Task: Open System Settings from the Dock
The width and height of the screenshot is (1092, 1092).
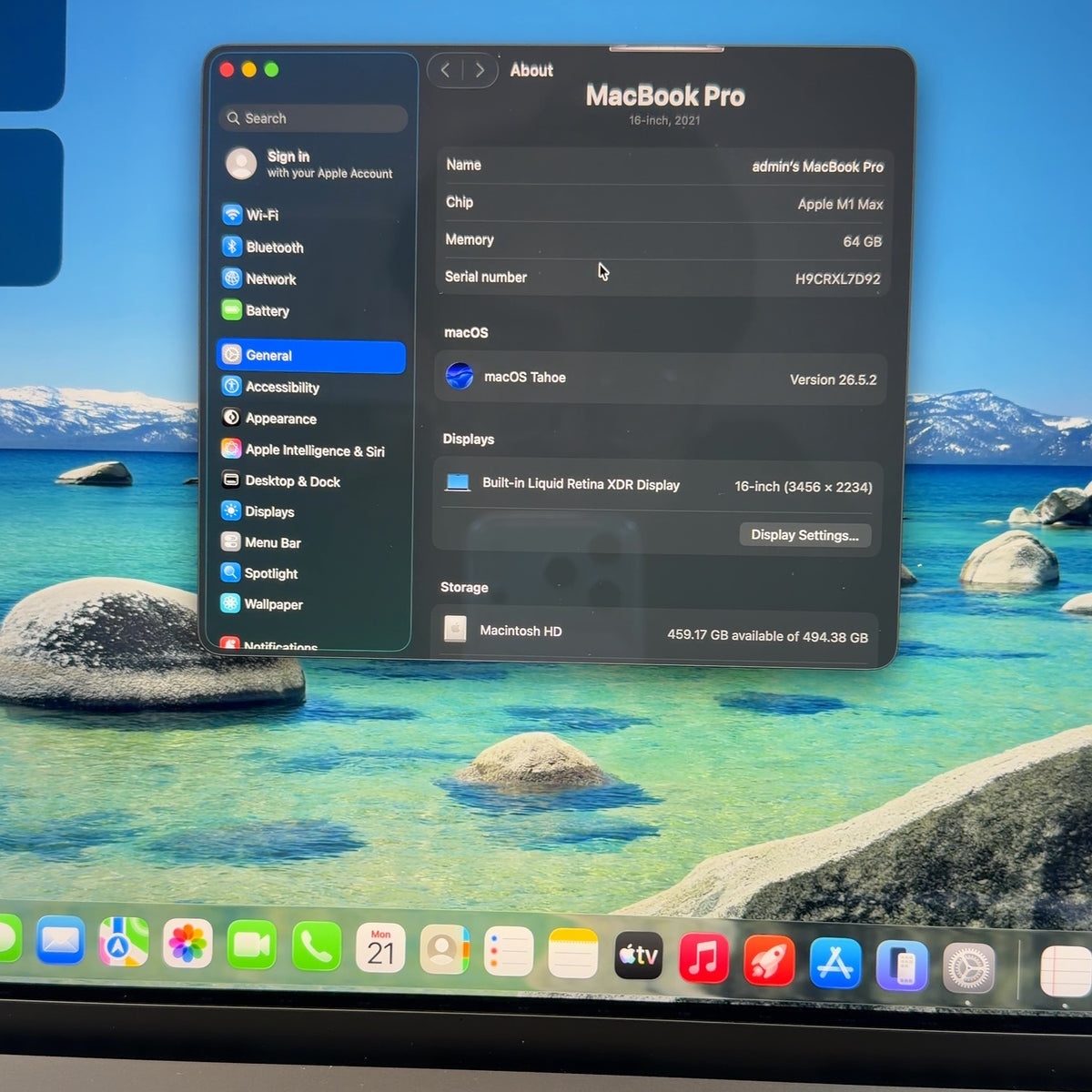Action: pos(968,968)
